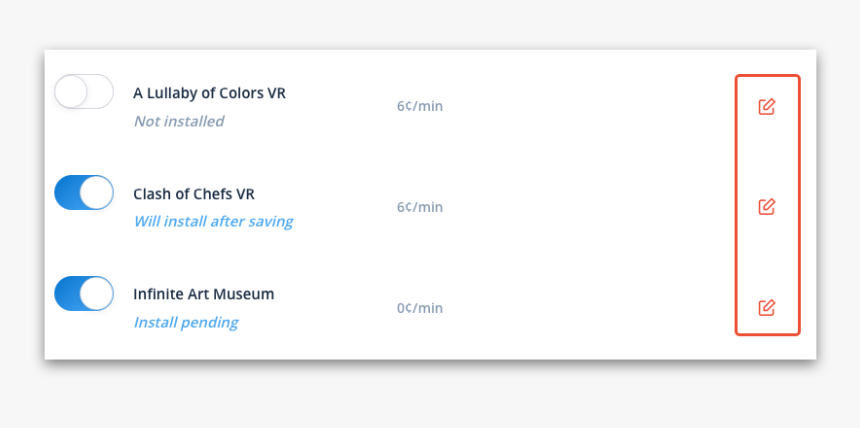Image resolution: width=860 pixels, height=428 pixels.
Task: Click the pencil icon for Infinite Art Museum
Action: (766, 307)
